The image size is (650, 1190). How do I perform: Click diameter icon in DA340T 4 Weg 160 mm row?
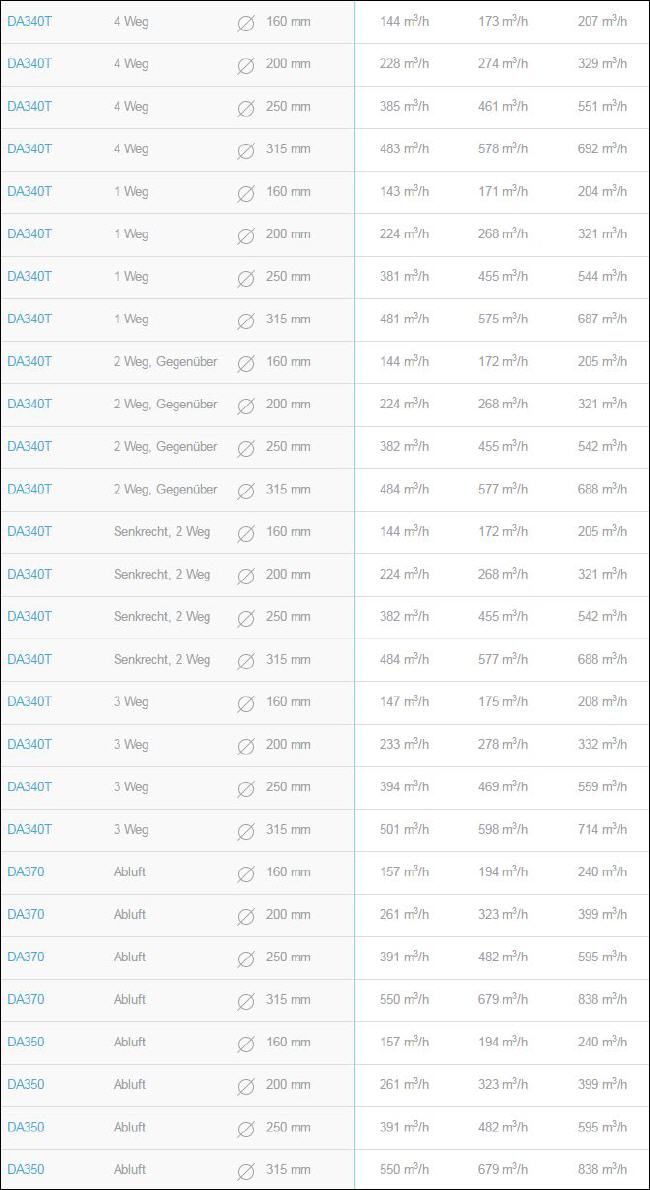point(245,23)
